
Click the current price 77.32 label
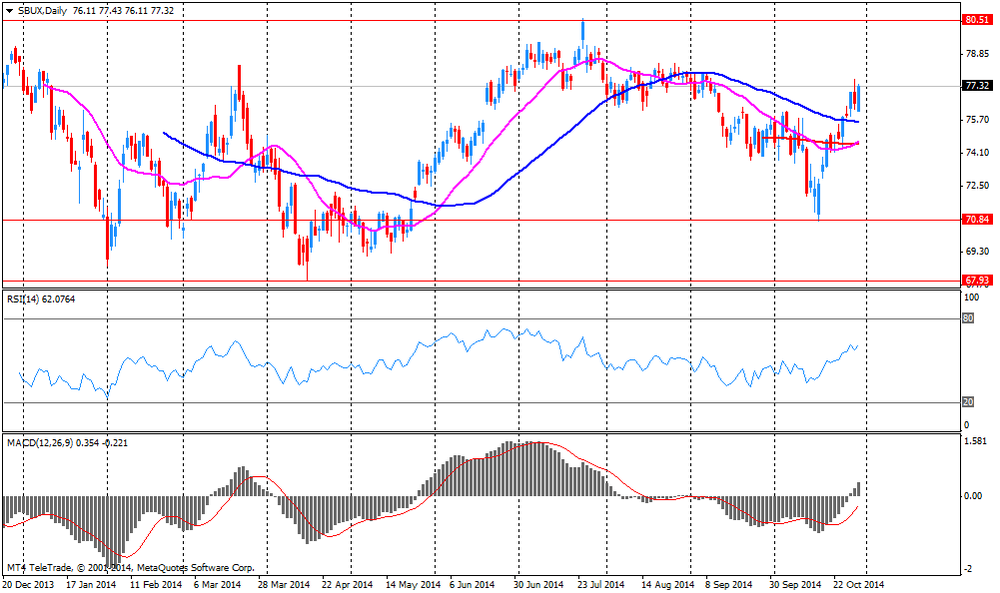pyautogui.click(x=976, y=86)
